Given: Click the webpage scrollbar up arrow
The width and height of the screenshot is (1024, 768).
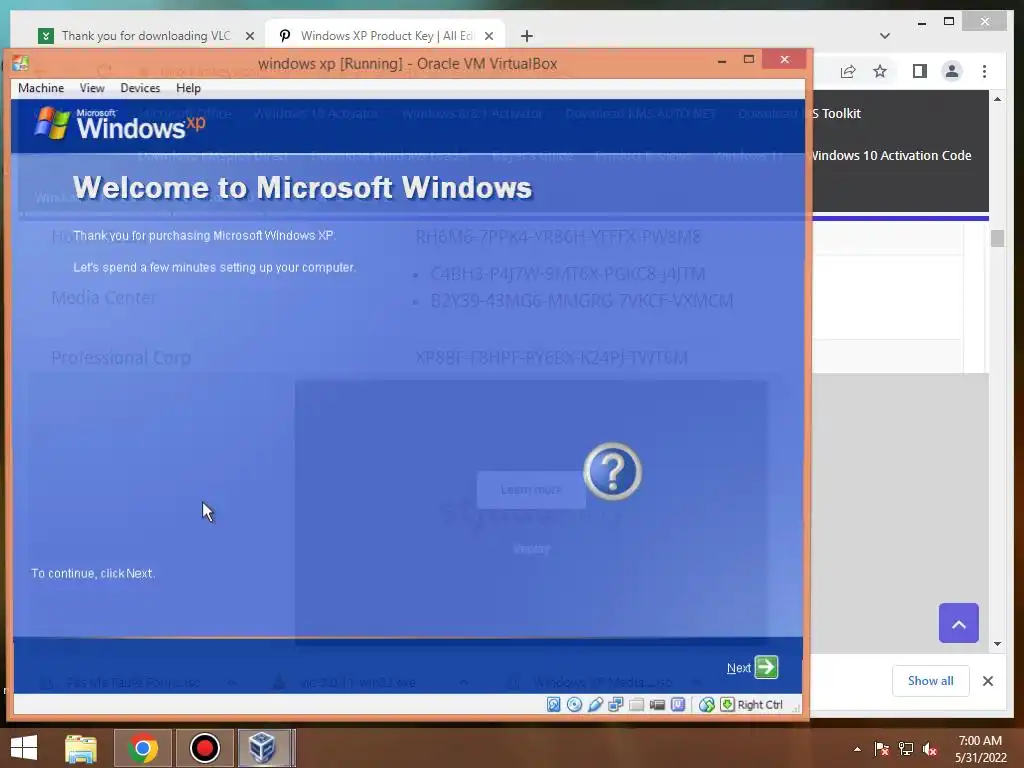Looking at the screenshot, I should click(x=997, y=99).
